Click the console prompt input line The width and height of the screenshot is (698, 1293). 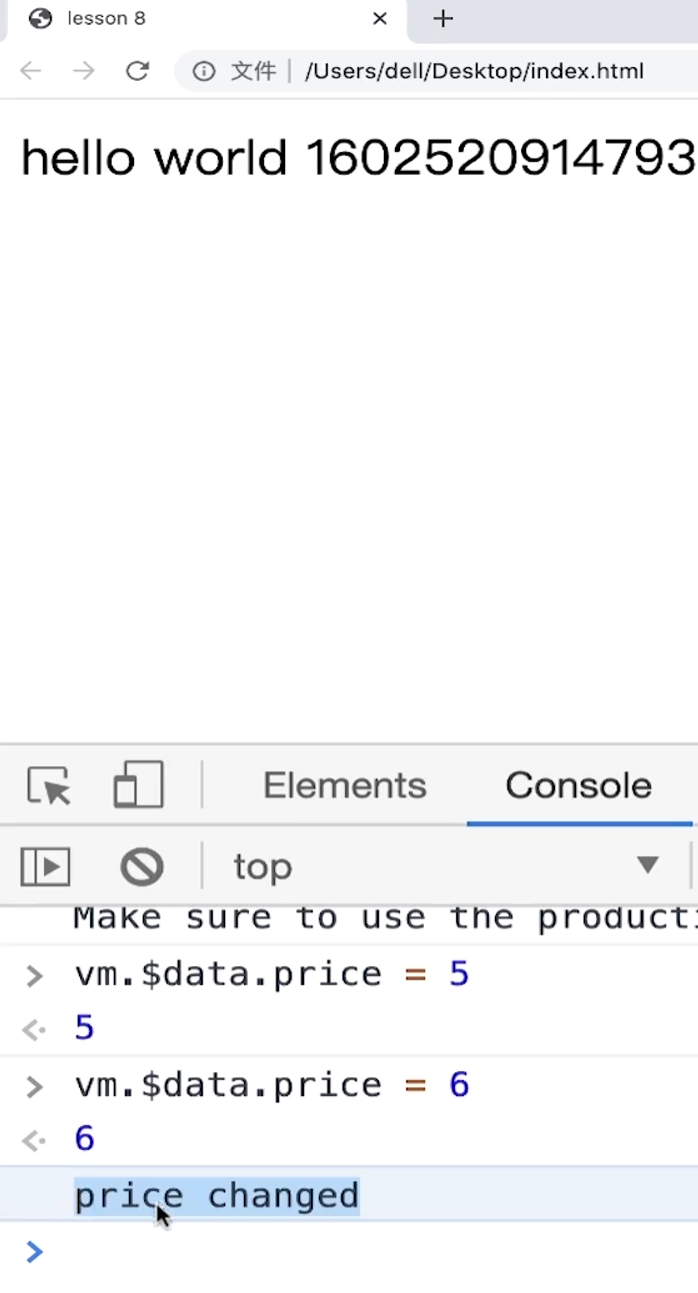pos(360,1252)
